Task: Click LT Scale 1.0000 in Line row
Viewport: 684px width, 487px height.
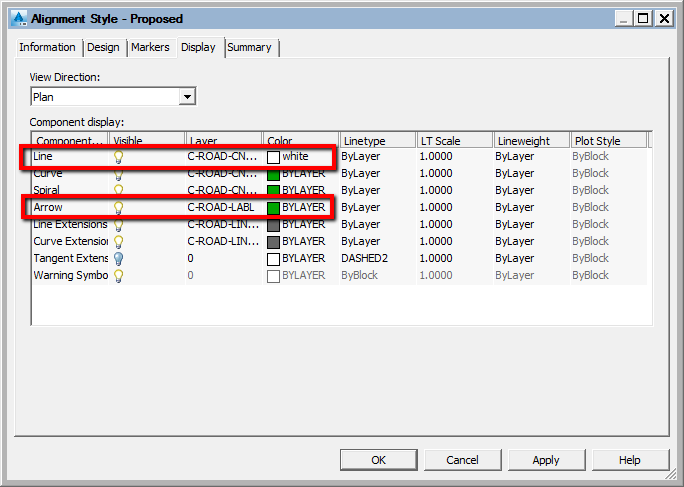Action: coord(436,156)
